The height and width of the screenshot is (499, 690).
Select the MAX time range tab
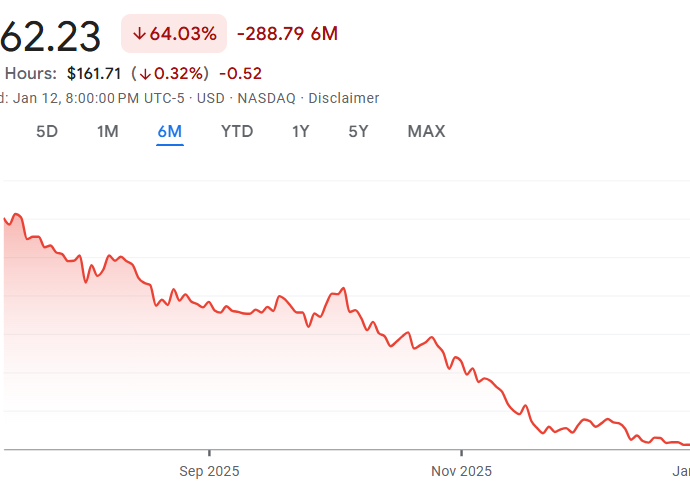pos(426,131)
